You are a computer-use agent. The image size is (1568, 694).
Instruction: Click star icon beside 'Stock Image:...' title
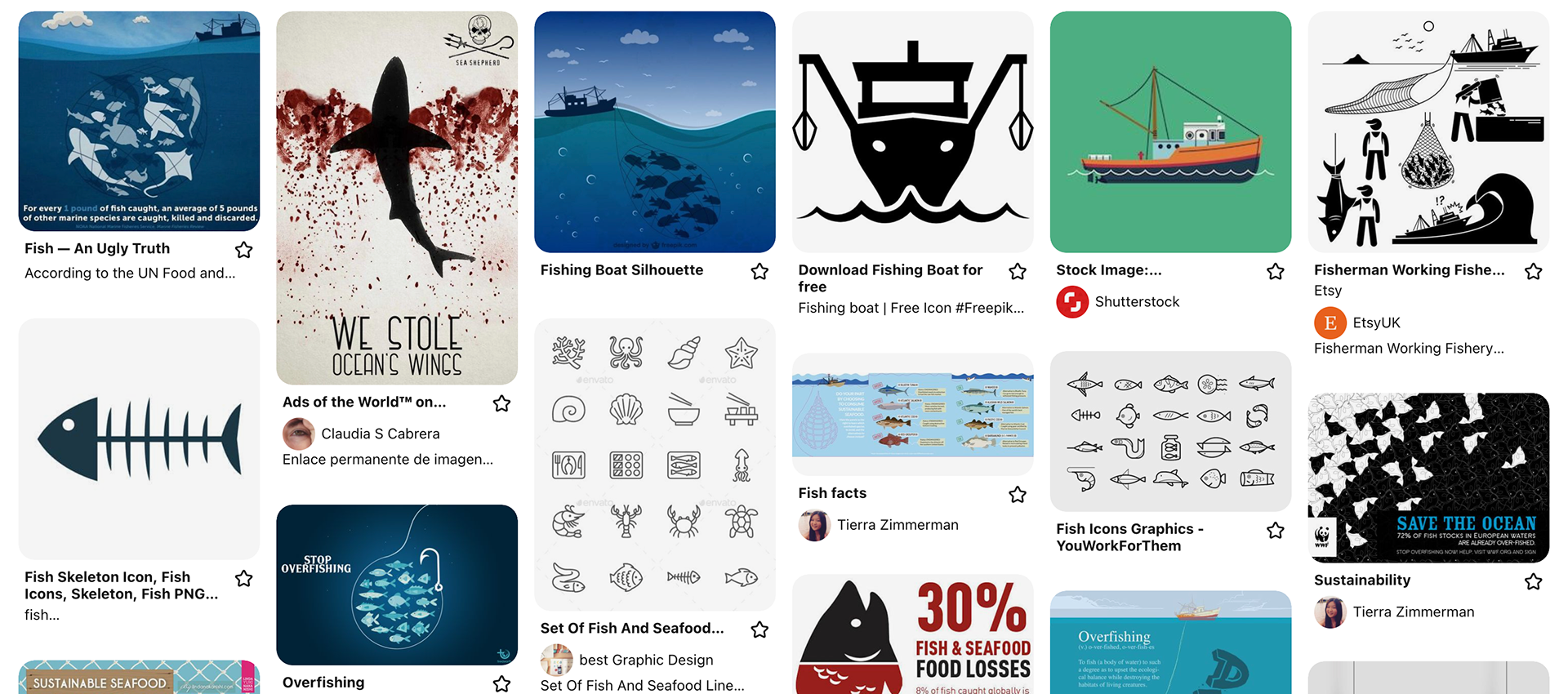[1276, 271]
